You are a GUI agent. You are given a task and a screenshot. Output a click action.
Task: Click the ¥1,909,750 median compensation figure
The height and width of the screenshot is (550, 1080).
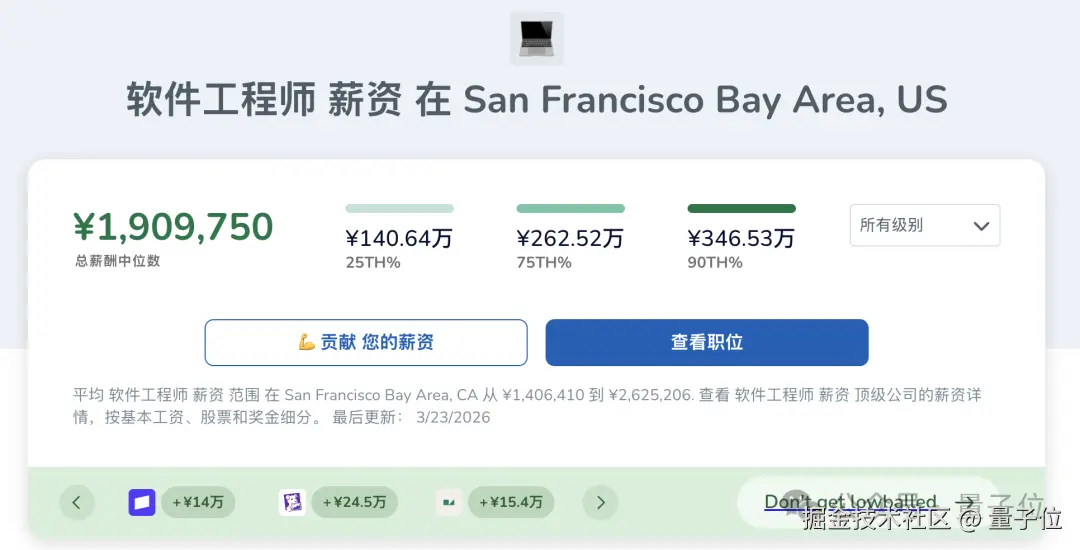click(x=173, y=228)
